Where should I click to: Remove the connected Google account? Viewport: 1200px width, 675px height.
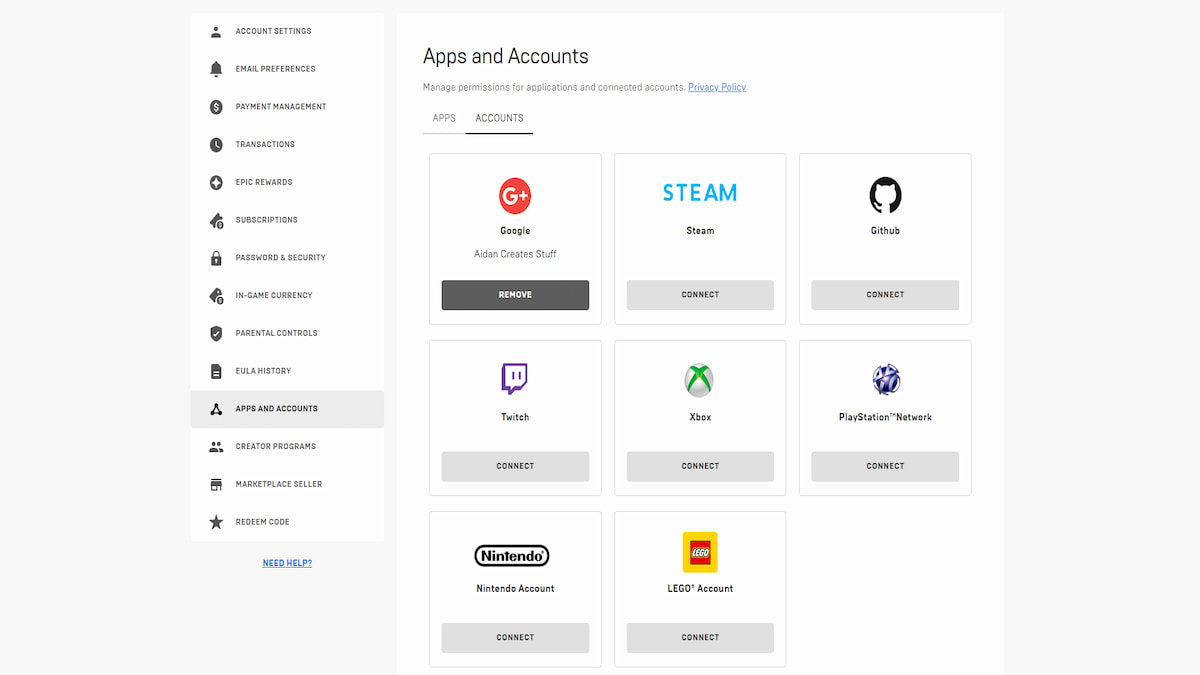pos(515,295)
